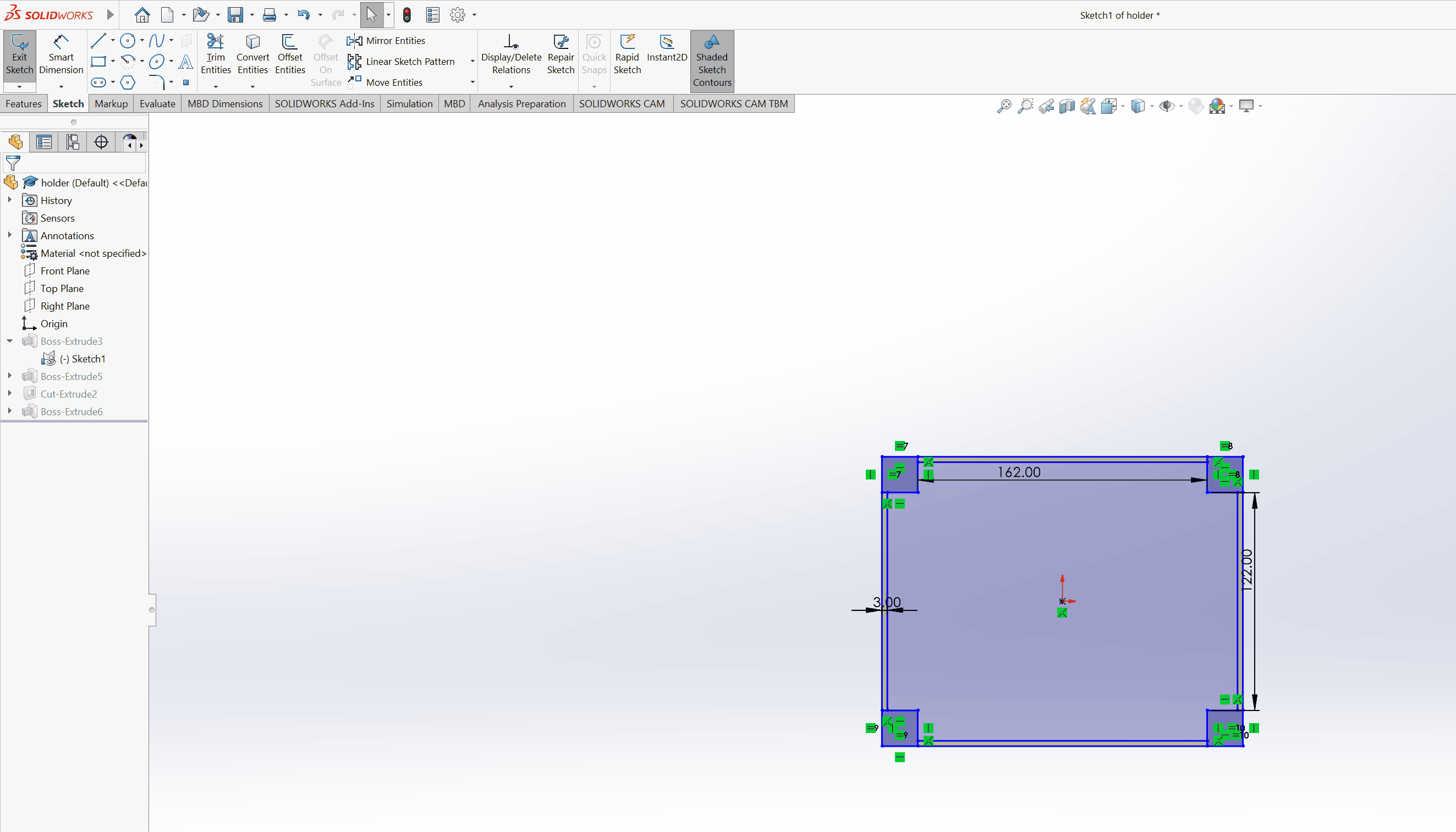This screenshot has width=1456, height=832.
Task: Click the feature tree filter field
Action: click(x=74, y=163)
